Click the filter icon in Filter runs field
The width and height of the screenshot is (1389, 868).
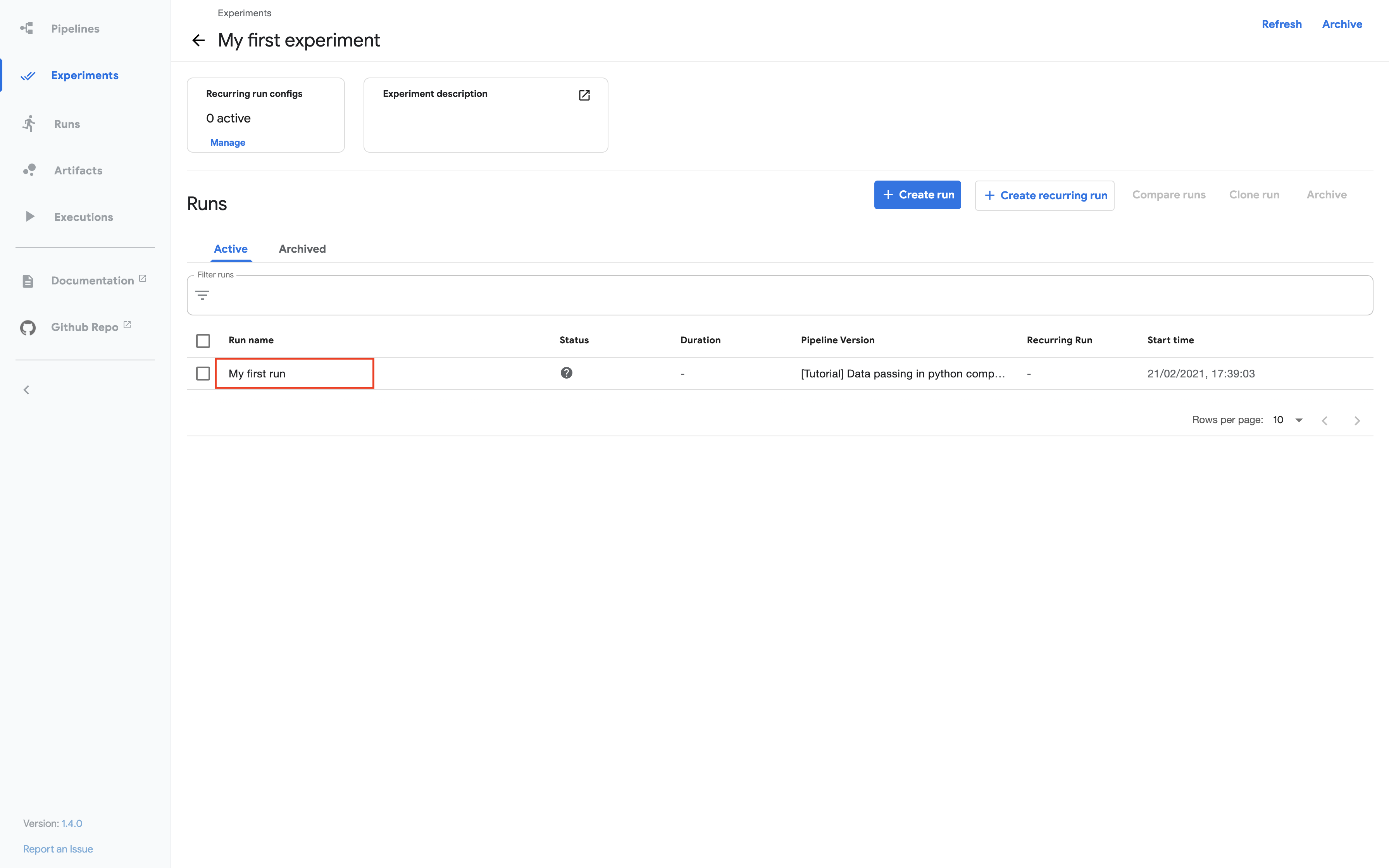click(203, 295)
